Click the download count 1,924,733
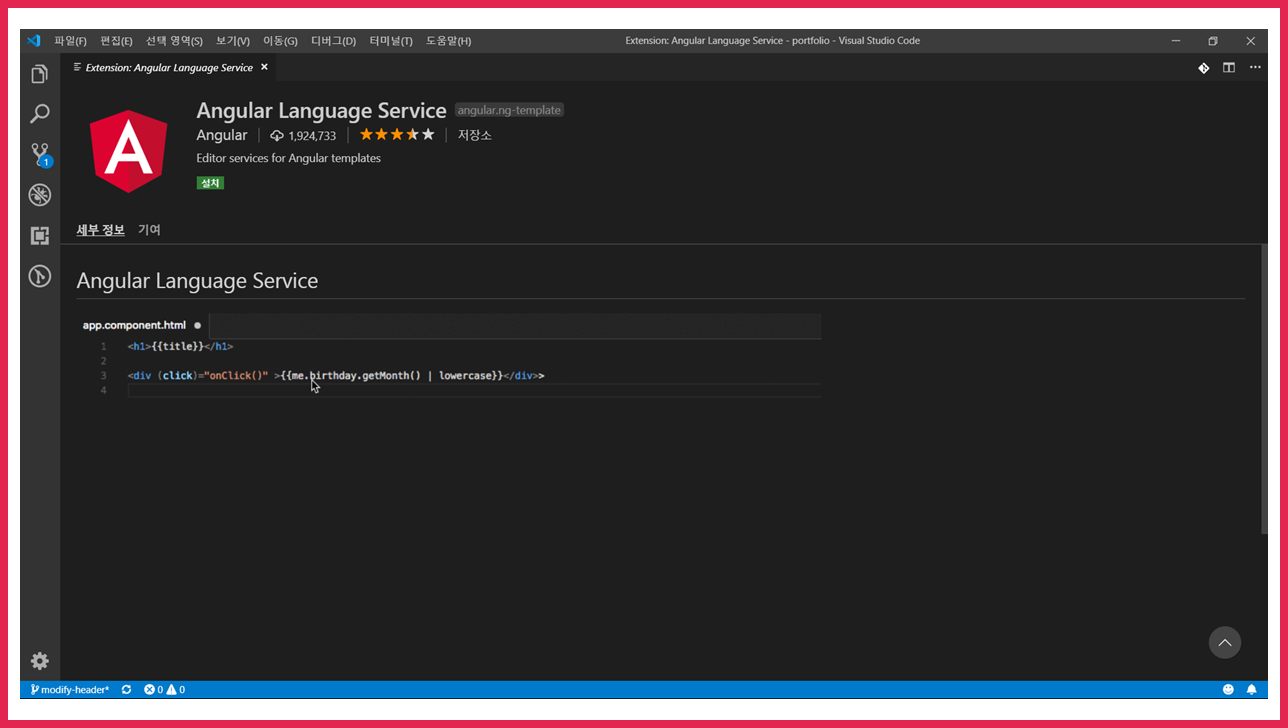 click(x=303, y=135)
